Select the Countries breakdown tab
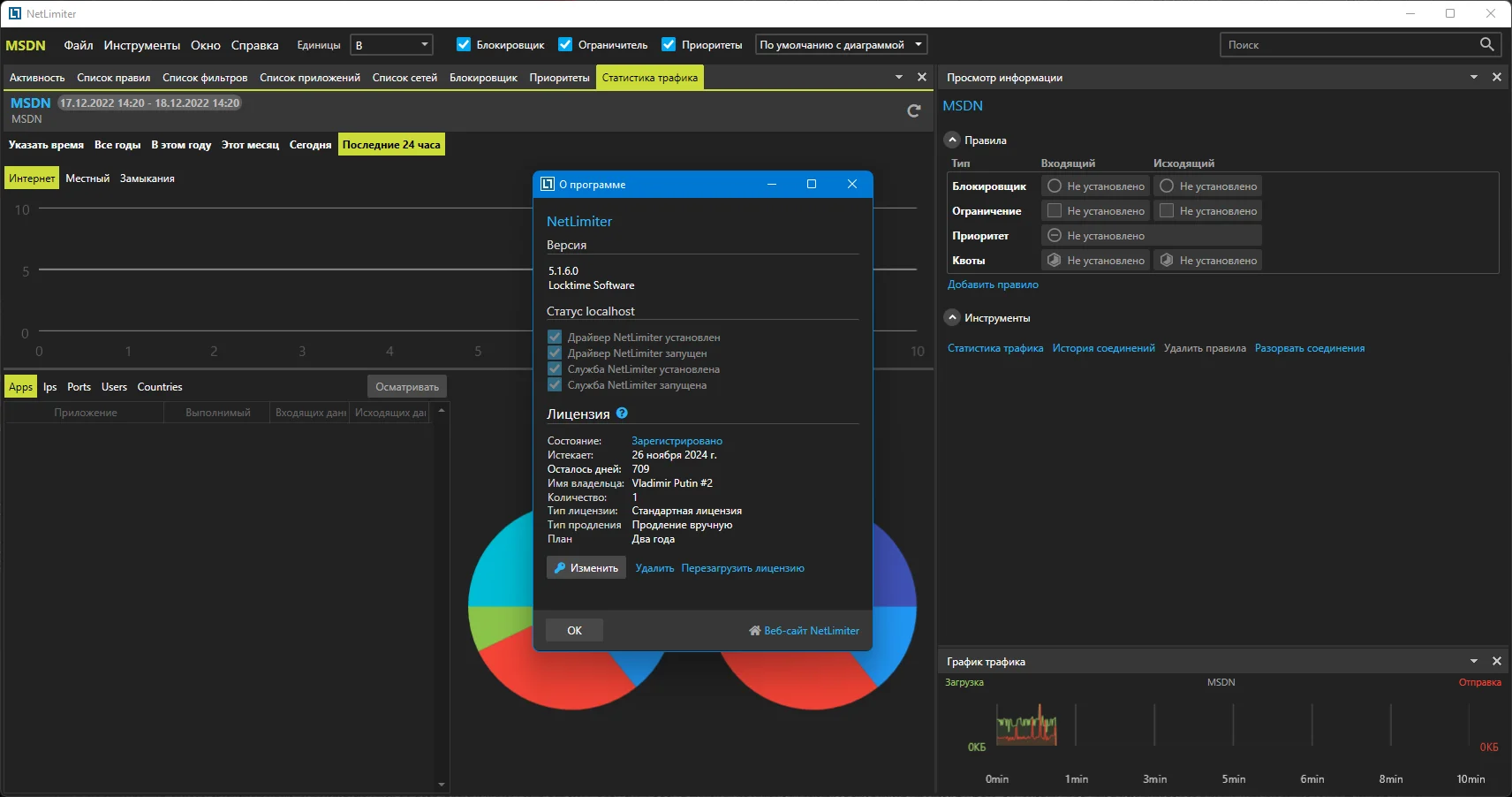 click(x=160, y=387)
